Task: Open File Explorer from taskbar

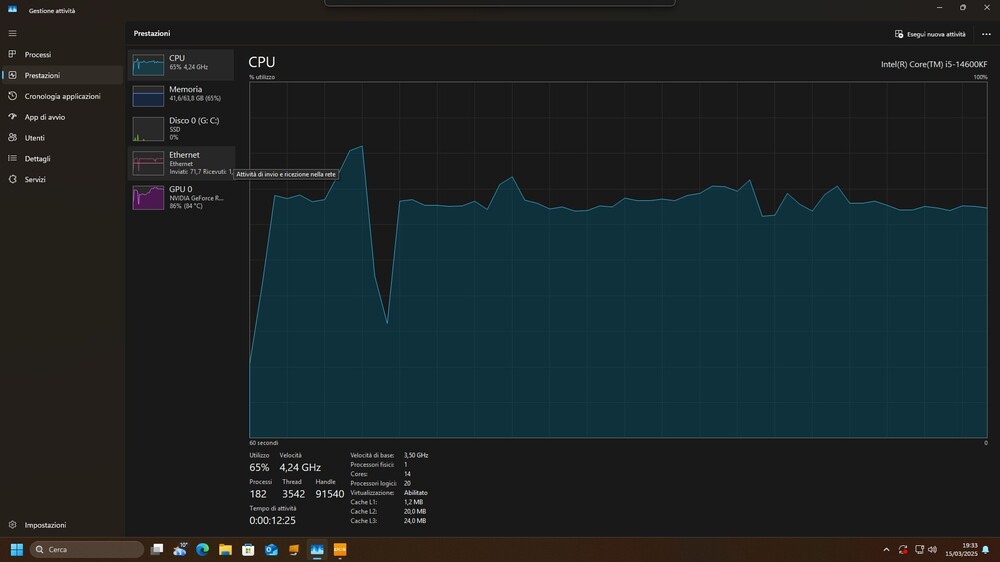Action: click(225, 549)
